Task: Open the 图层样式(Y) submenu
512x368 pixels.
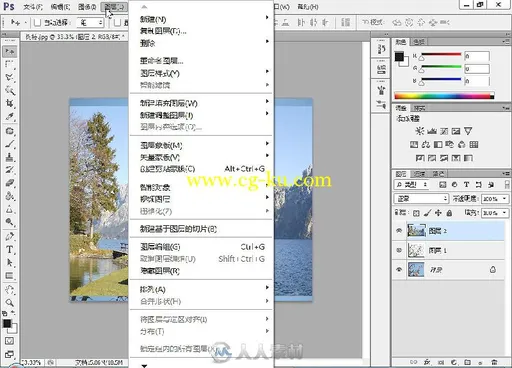Action: click(x=202, y=73)
